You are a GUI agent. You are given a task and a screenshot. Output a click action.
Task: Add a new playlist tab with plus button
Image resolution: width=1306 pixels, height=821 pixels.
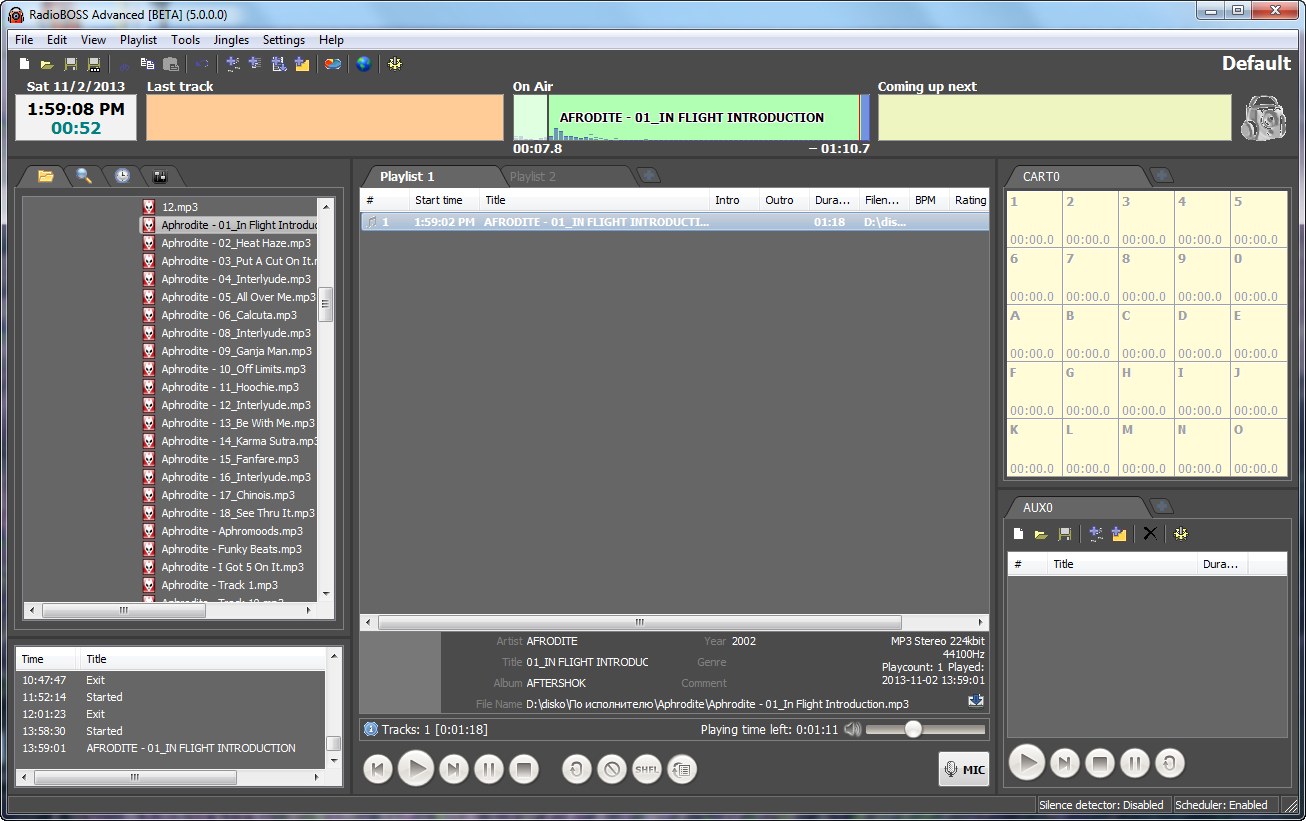point(649,176)
